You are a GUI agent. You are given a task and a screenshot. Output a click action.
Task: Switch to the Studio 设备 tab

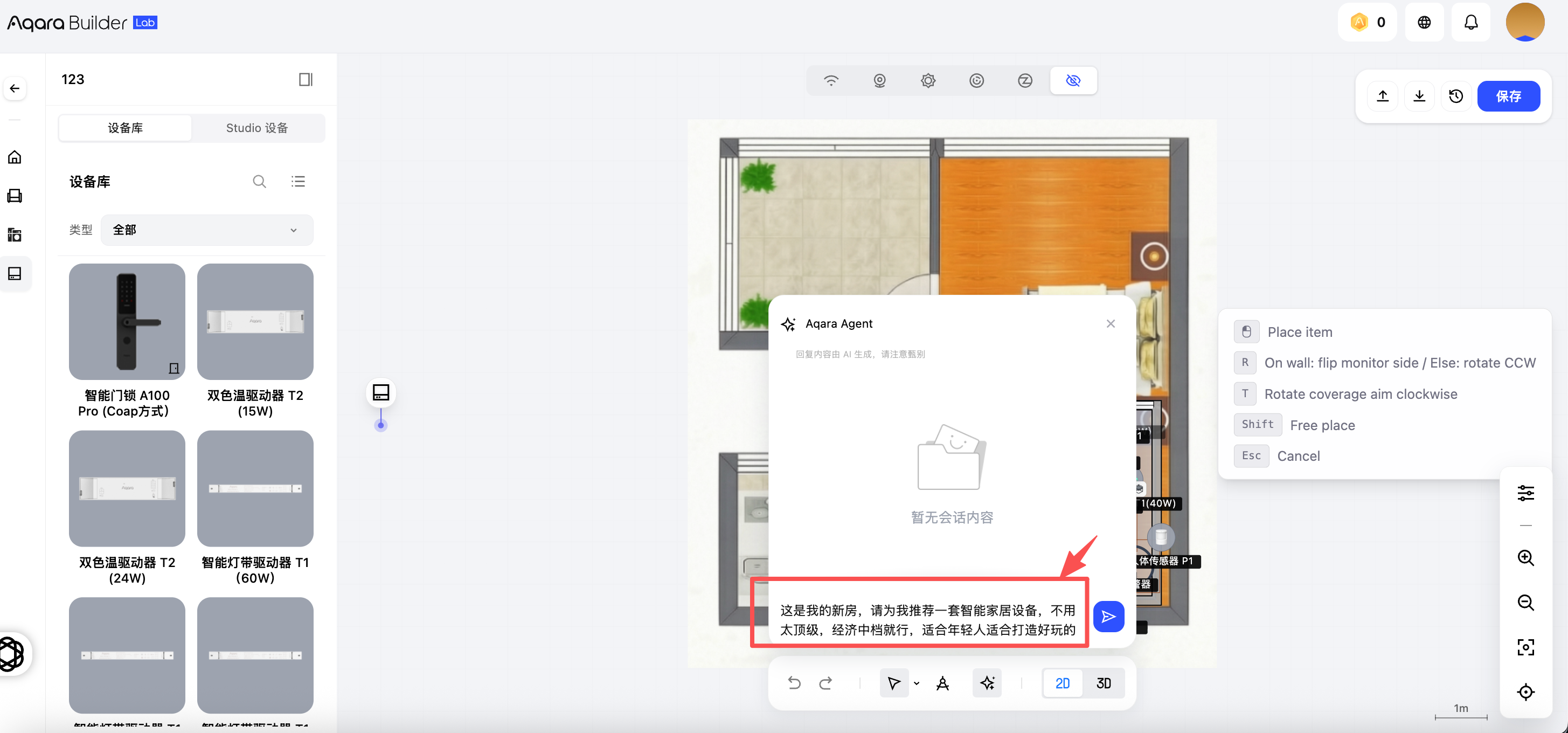click(257, 128)
